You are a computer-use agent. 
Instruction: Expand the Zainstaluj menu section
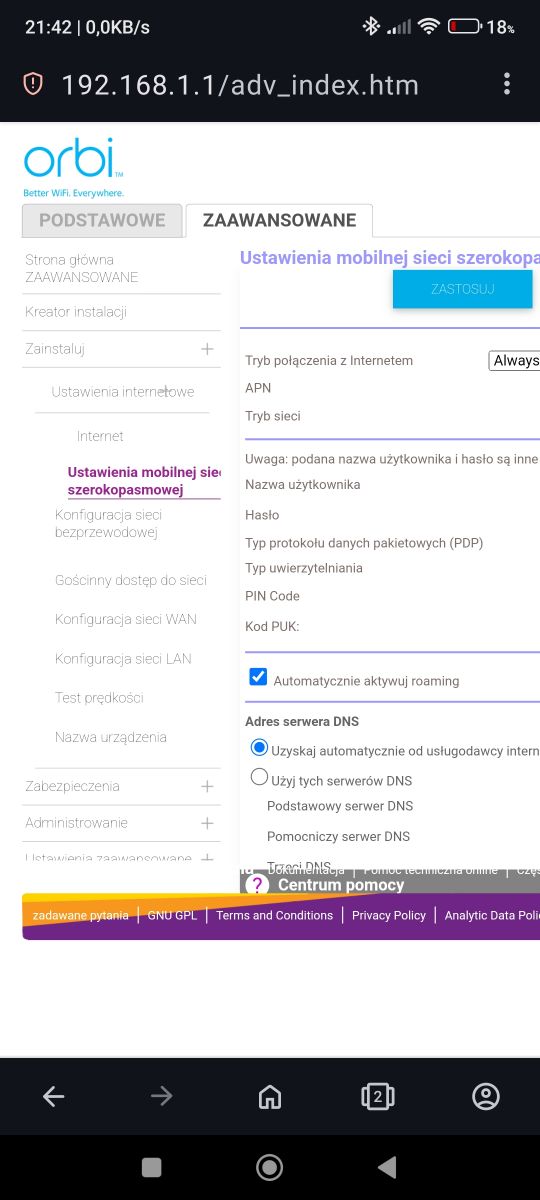(x=207, y=349)
